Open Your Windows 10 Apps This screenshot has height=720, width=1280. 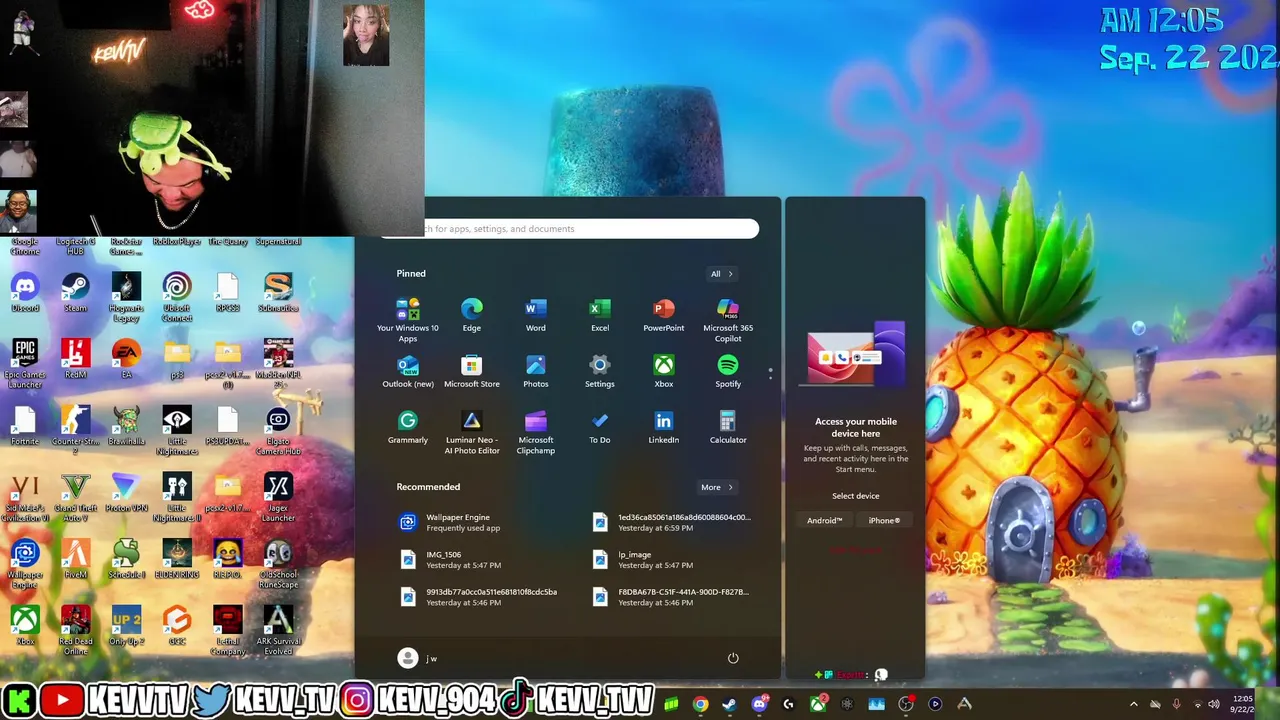pos(407,320)
